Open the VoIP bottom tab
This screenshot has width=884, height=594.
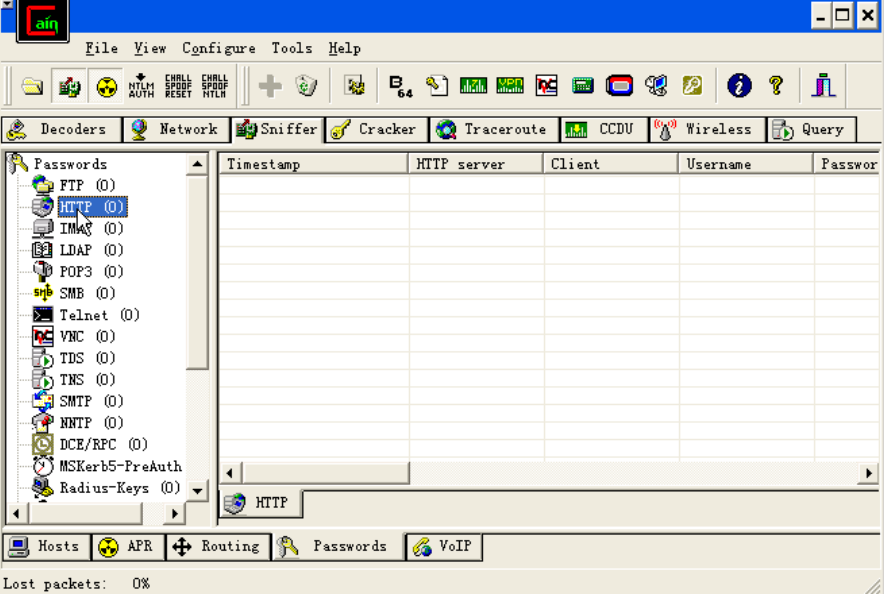coord(444,547)
